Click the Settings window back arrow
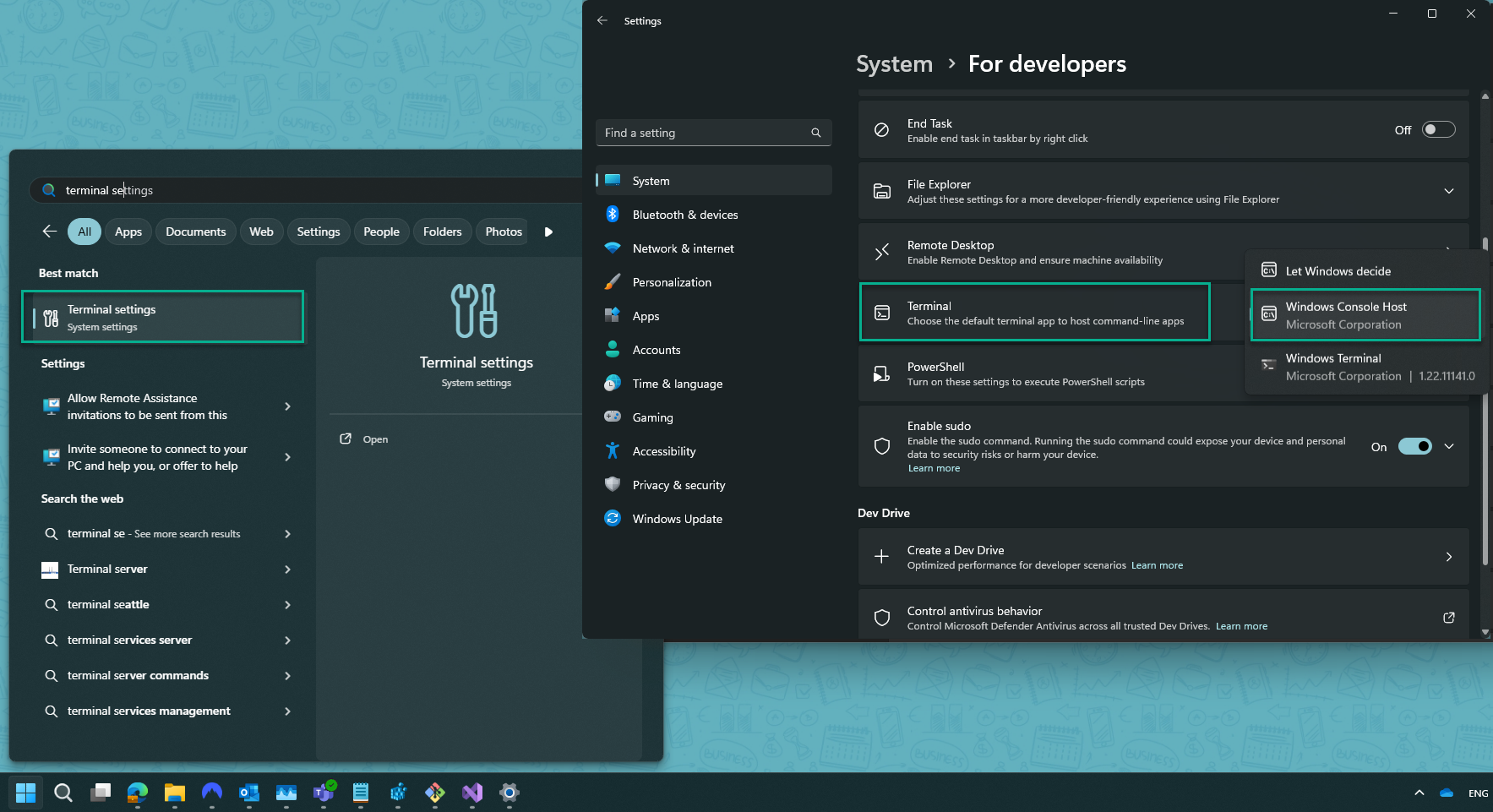The image size is (1493, 812). point(602,20)
